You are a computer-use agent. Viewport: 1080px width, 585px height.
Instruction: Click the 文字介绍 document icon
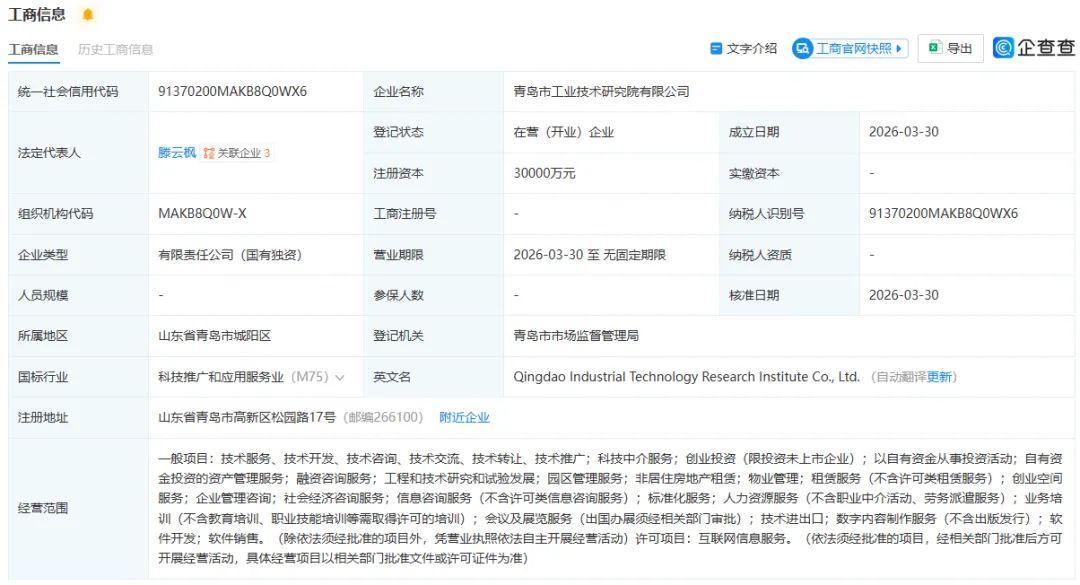point(716,48)
